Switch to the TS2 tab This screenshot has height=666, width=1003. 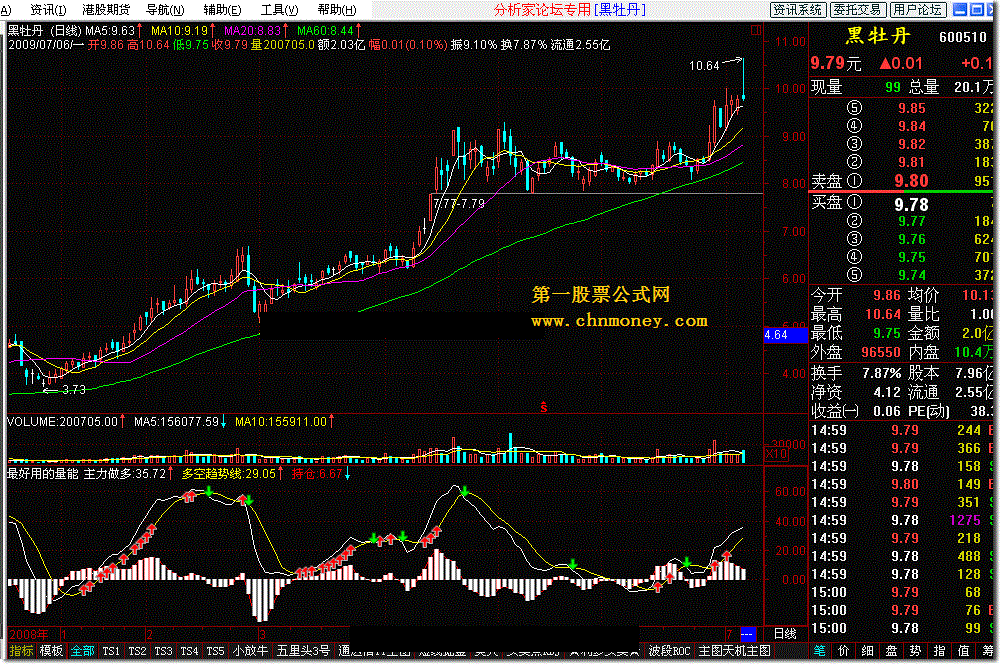pyautogui.click(x=137, y=651)
